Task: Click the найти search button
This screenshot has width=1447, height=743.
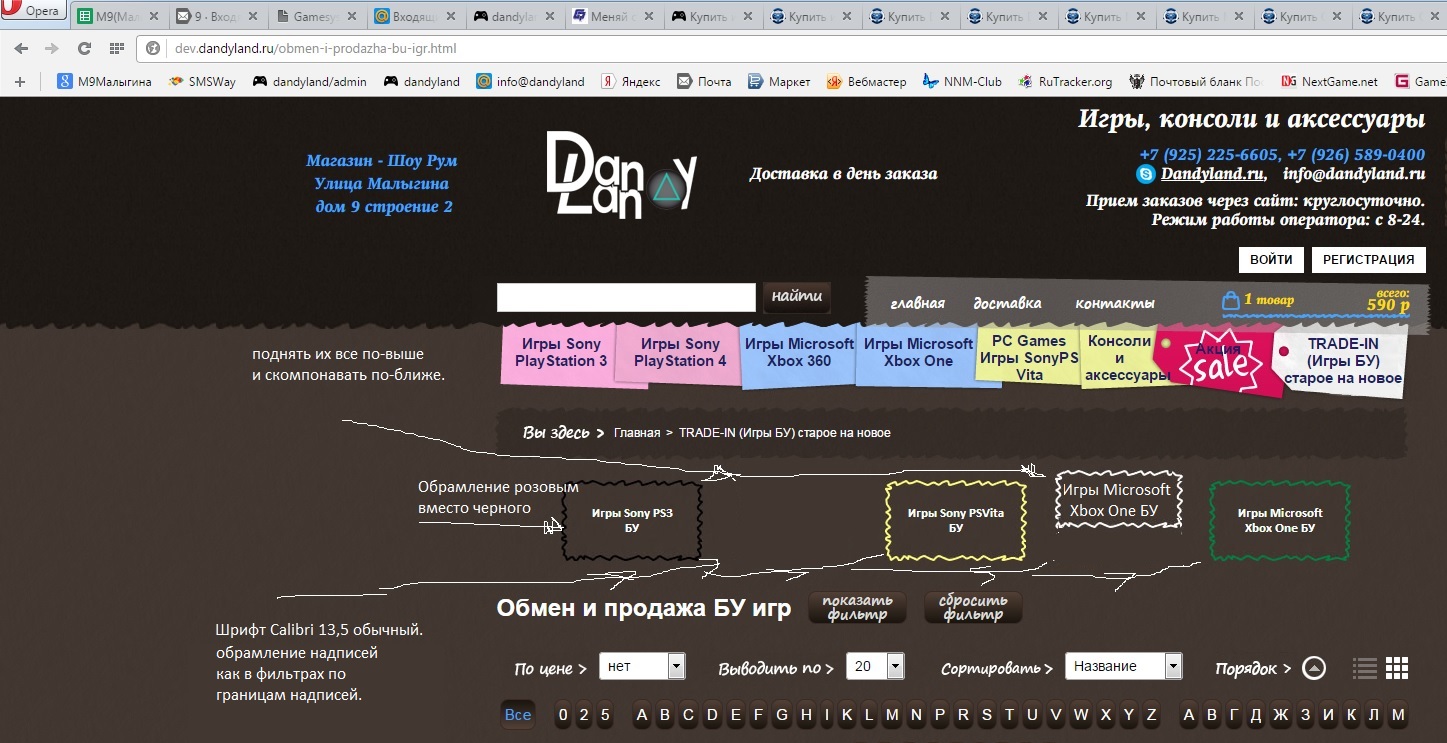Action: click(797, 296)
